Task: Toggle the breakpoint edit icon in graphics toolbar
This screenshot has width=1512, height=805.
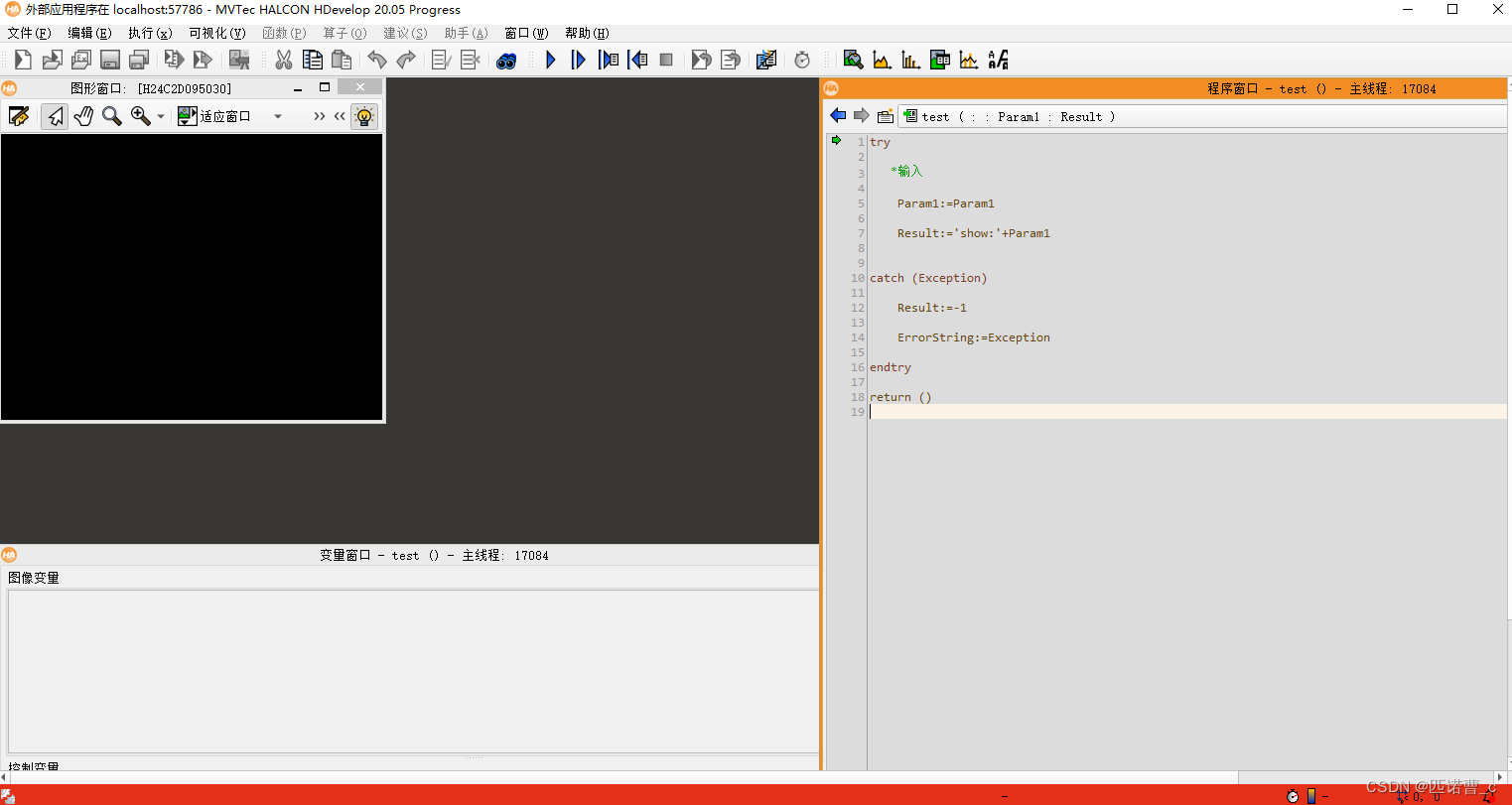Action: click(19, 116)
